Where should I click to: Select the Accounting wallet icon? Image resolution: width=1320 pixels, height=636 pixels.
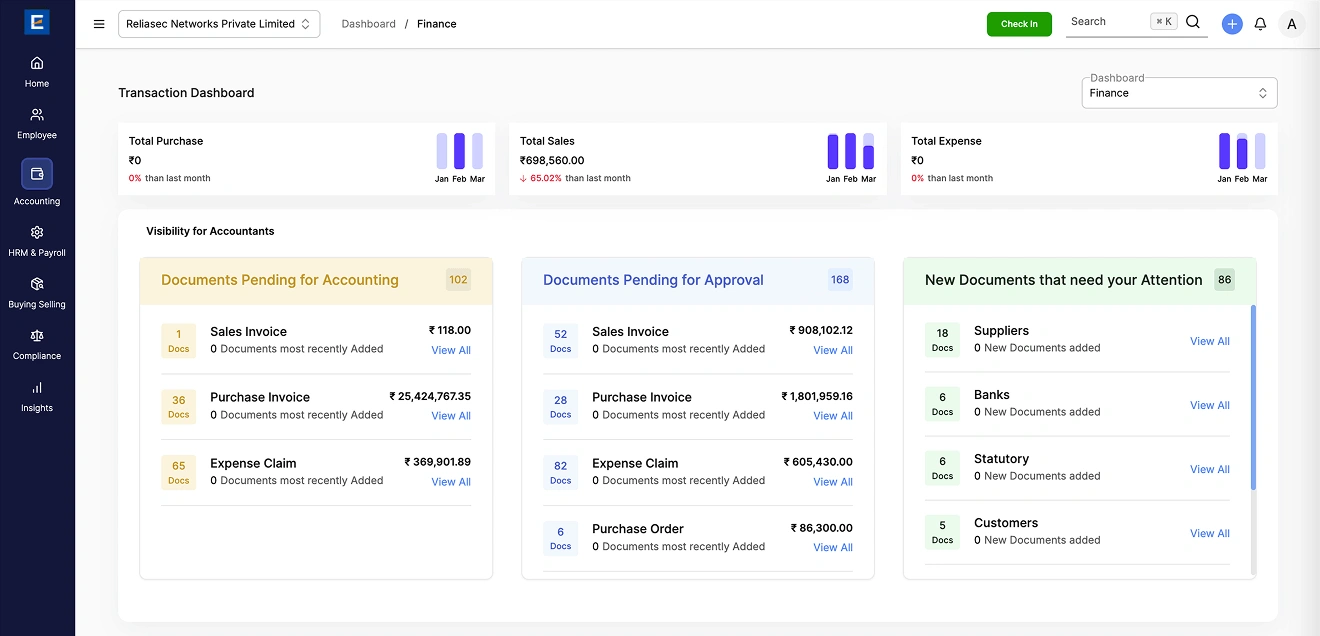pyautogui.click(x=37, y=174)
